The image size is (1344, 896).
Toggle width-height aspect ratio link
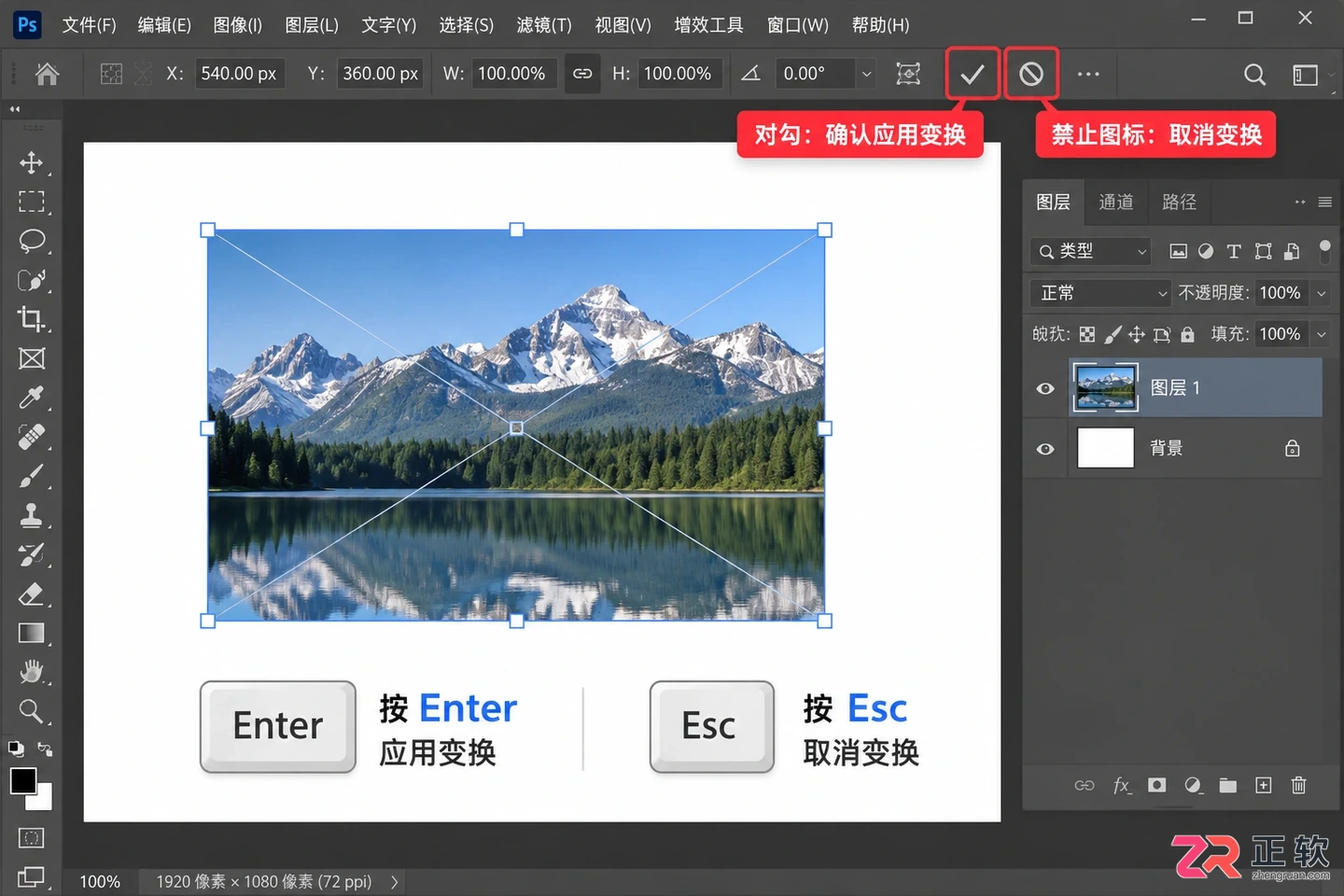point(582,74)
